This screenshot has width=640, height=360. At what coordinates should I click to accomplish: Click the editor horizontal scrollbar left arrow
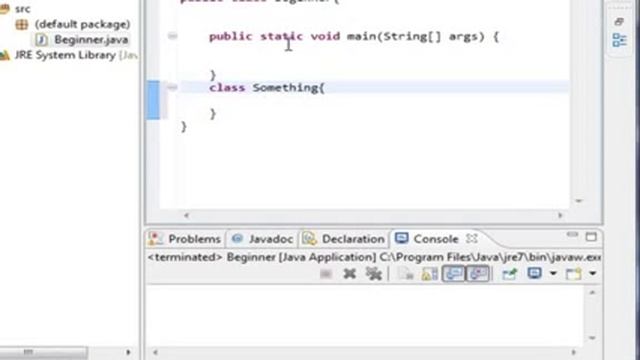187,216
